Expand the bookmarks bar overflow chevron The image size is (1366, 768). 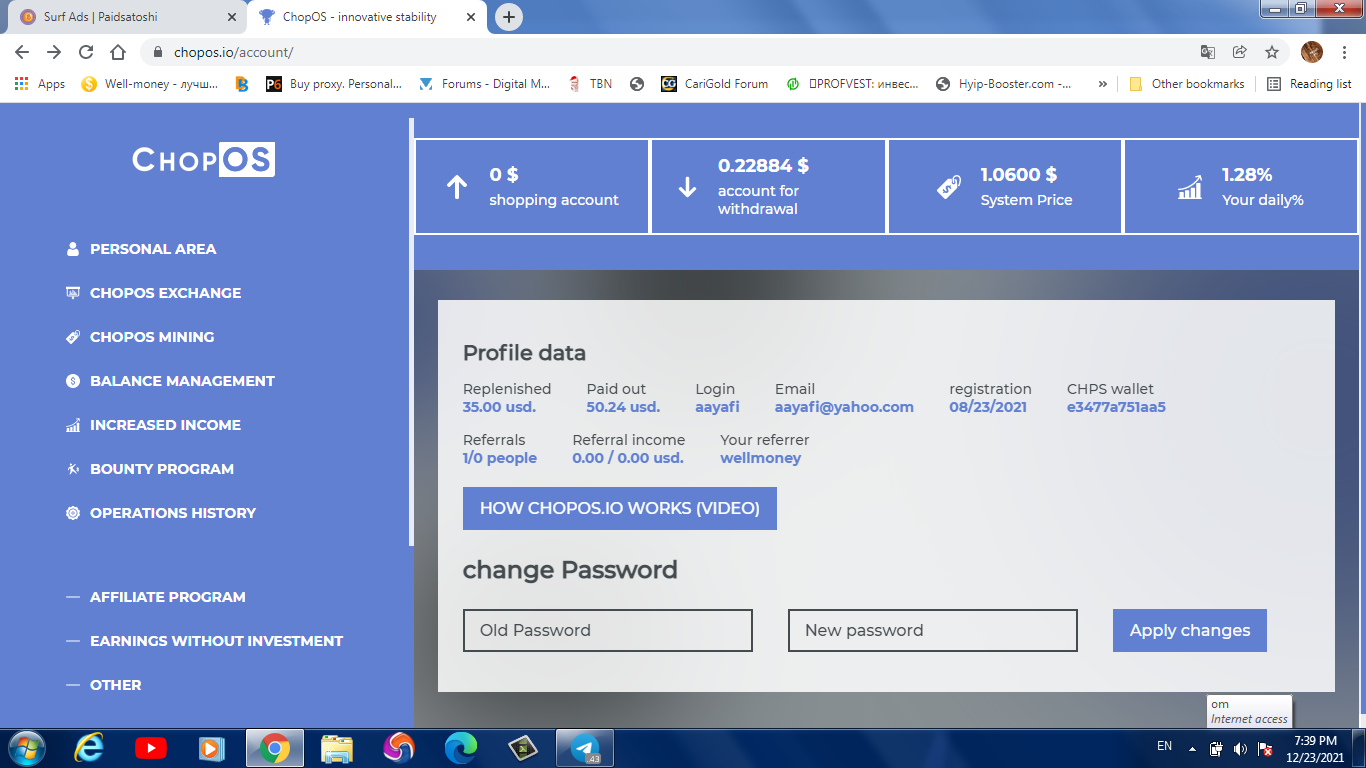1102,84
